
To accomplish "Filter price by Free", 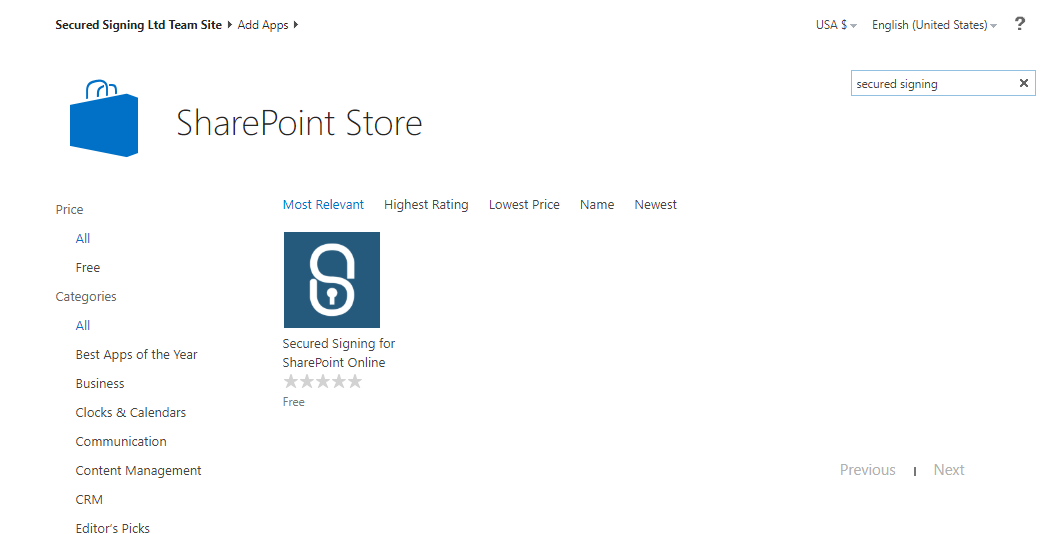I will point(88,268).
